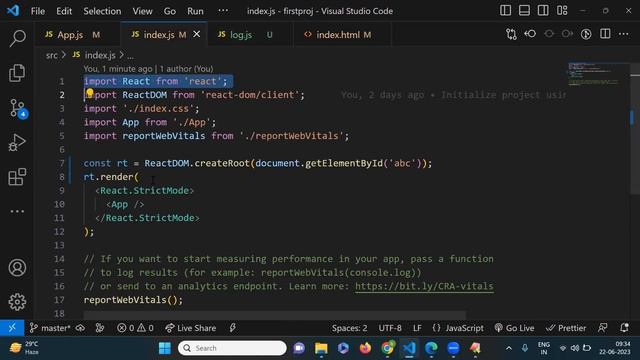Go to previous change arrow icon
This screenshot has height=360, width=640.
pos(530,34)
